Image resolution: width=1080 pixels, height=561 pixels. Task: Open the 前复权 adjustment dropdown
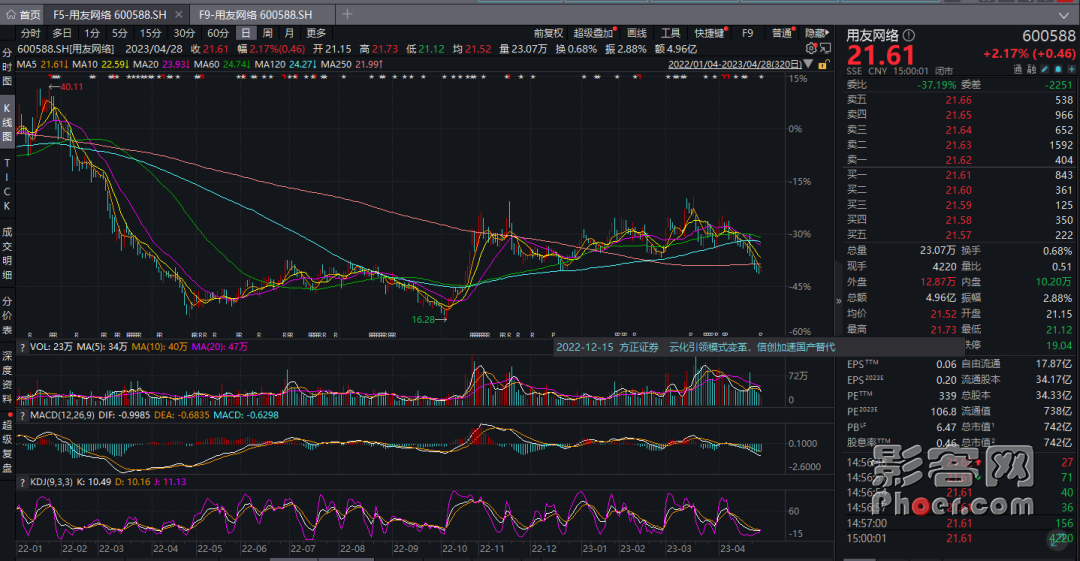pyautogui.click(x=548, y=33)
